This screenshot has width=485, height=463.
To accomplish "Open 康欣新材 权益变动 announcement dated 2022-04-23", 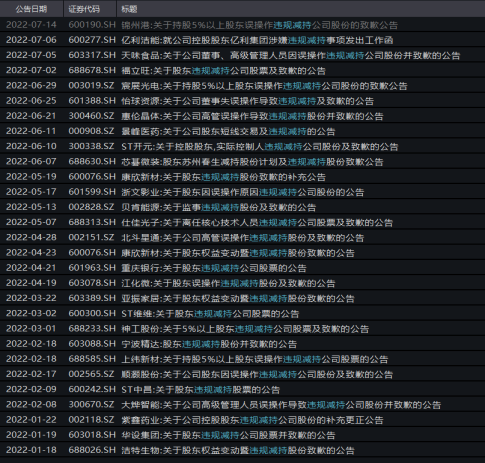I will [x=238, y=253].
